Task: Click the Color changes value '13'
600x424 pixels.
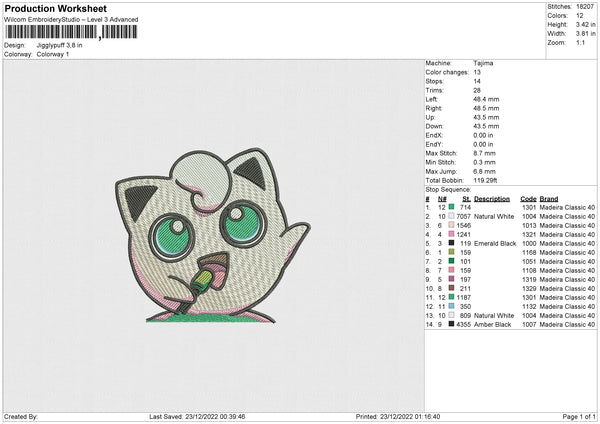Action: (x=477, y=72)
